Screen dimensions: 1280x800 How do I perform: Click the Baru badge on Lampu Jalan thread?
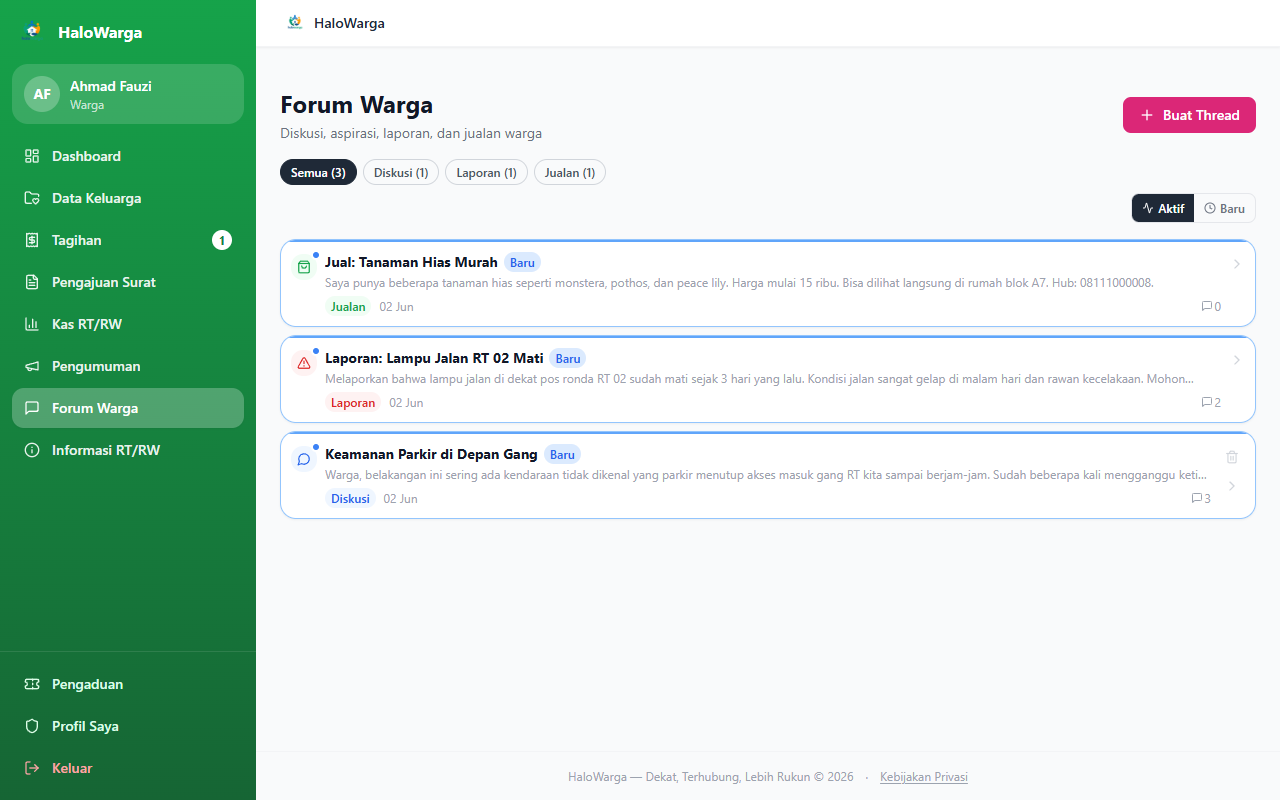pyautogui.click(x=568, y=359)
